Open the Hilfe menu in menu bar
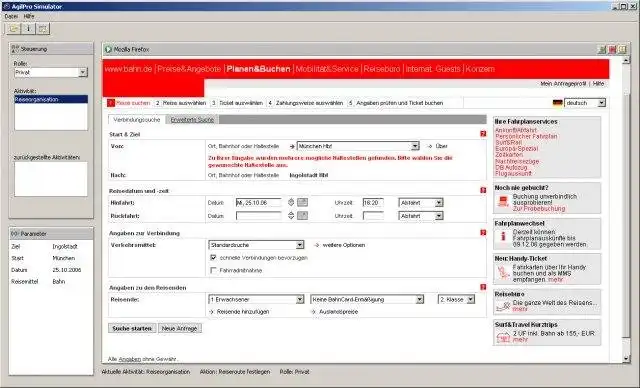This screenshot has width=640, height=388. click(x=29, y=16)
